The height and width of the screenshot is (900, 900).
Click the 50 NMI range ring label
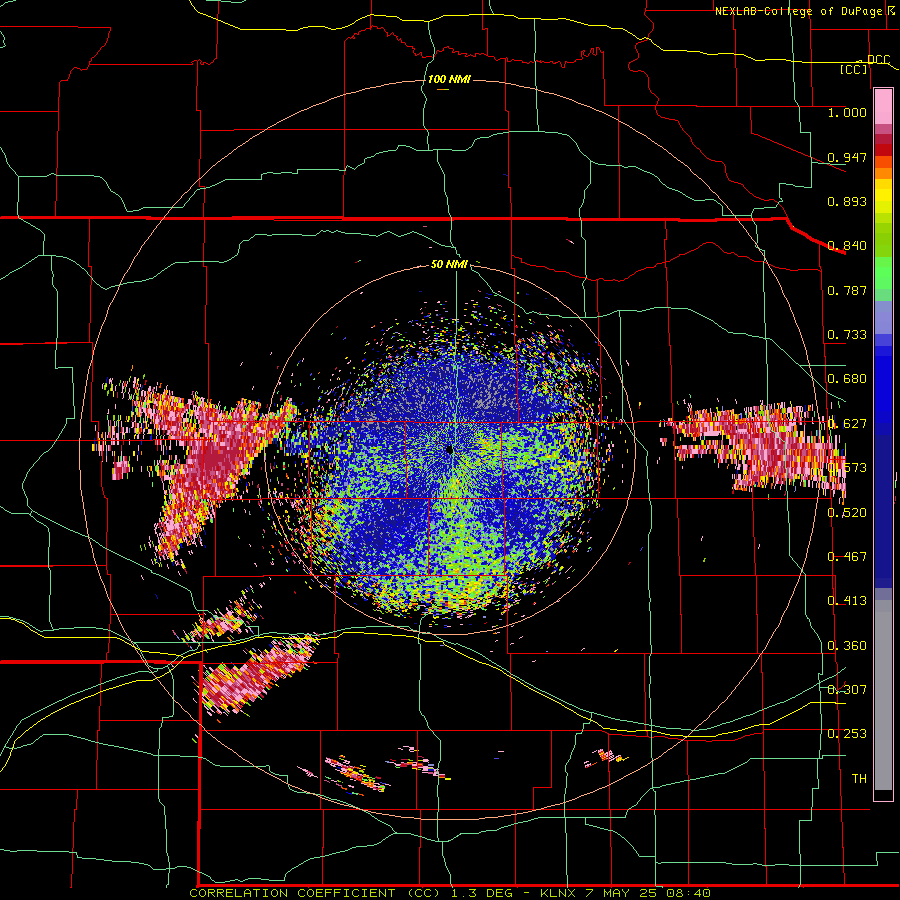click(449, 265)
